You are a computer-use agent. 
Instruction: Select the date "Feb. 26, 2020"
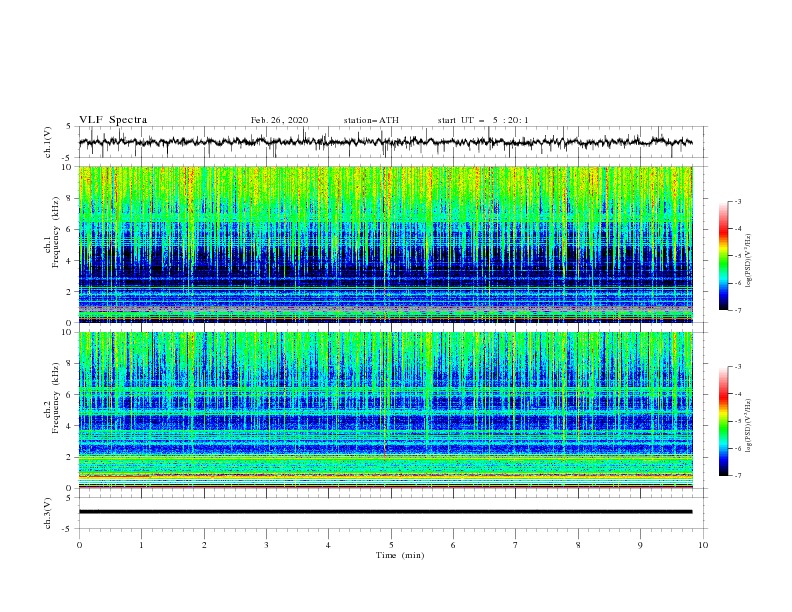[279, 120]
